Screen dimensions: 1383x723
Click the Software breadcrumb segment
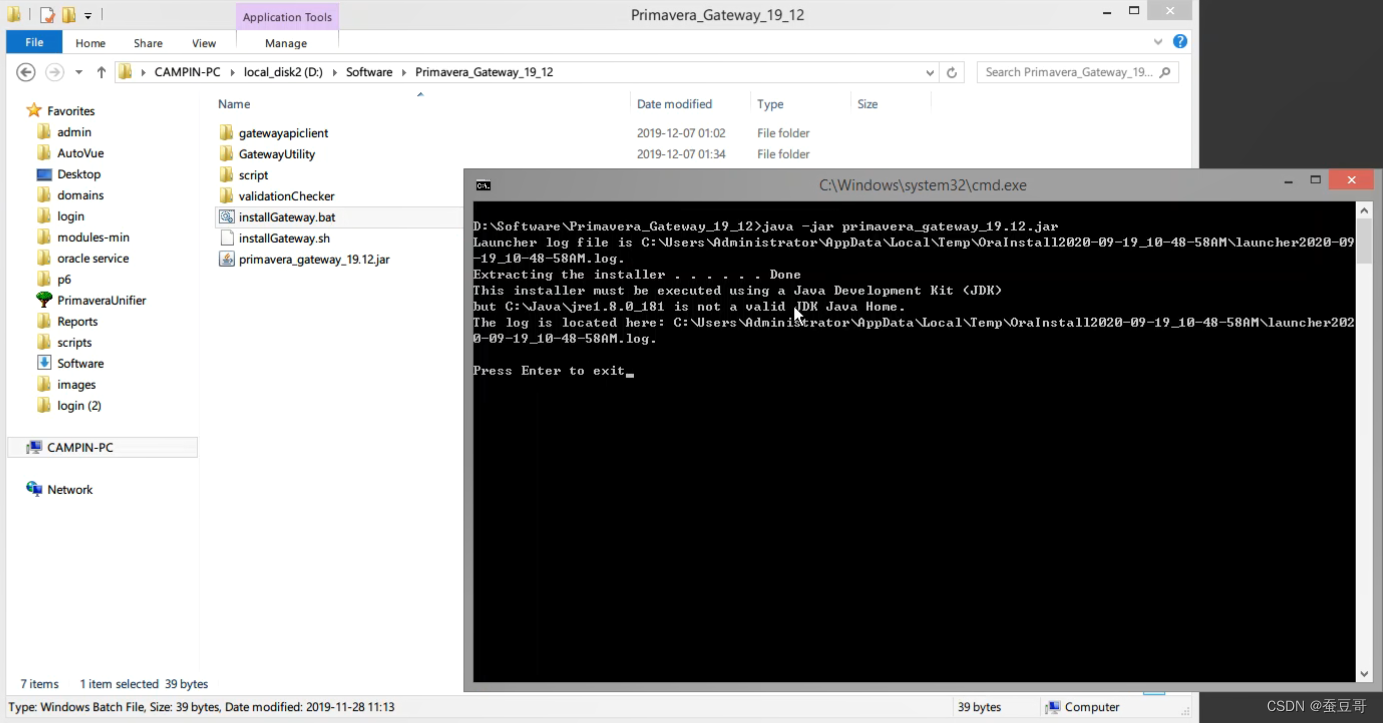click(x=369, y=72)
